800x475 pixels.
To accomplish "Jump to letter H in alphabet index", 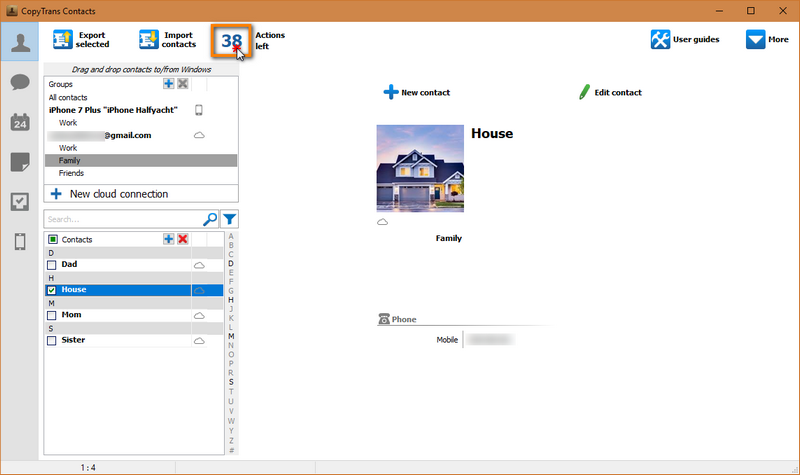I will point(231,300).
